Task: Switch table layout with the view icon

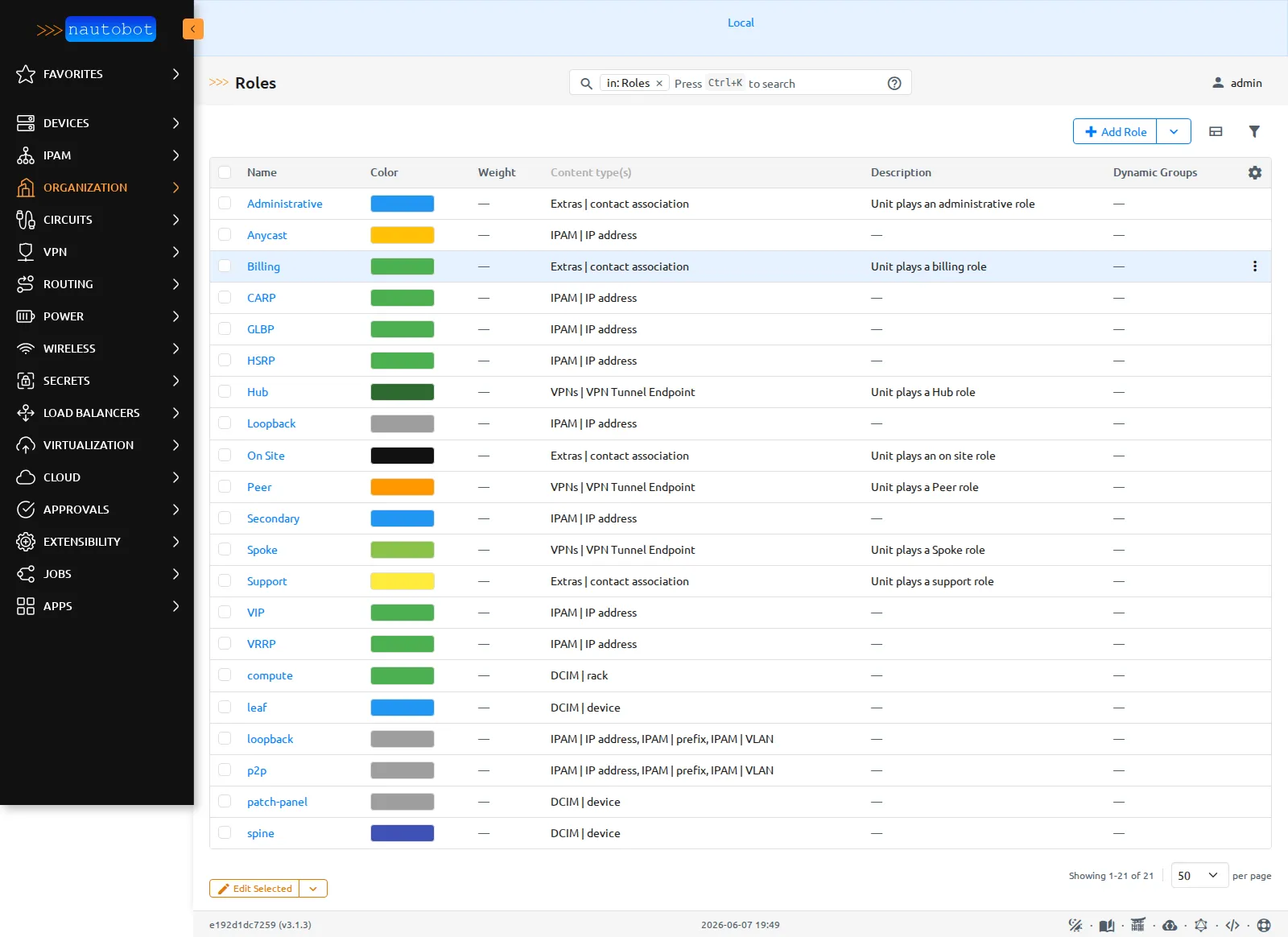Action: 1216,131
